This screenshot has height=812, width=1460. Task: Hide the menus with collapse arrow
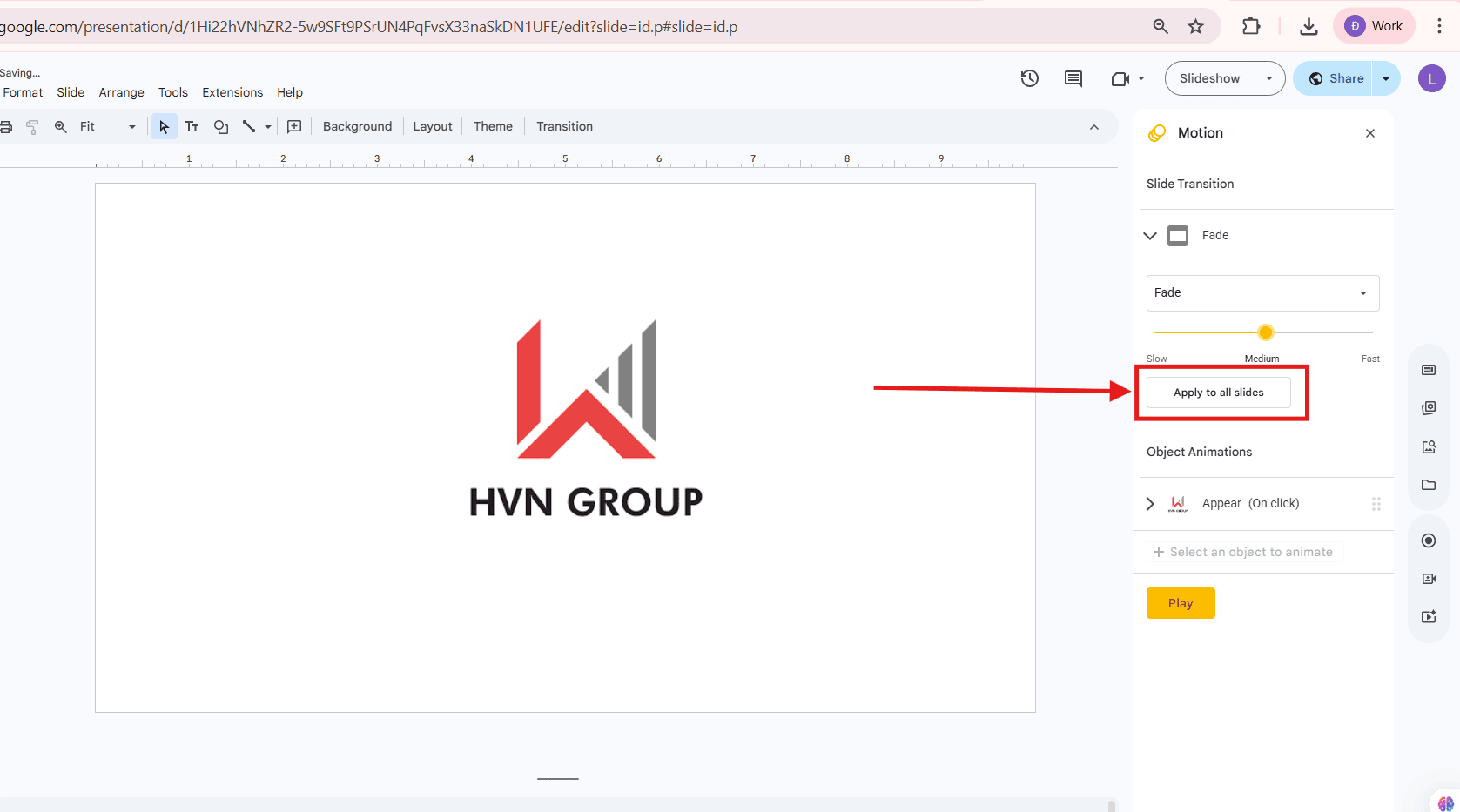point(1093,127)
